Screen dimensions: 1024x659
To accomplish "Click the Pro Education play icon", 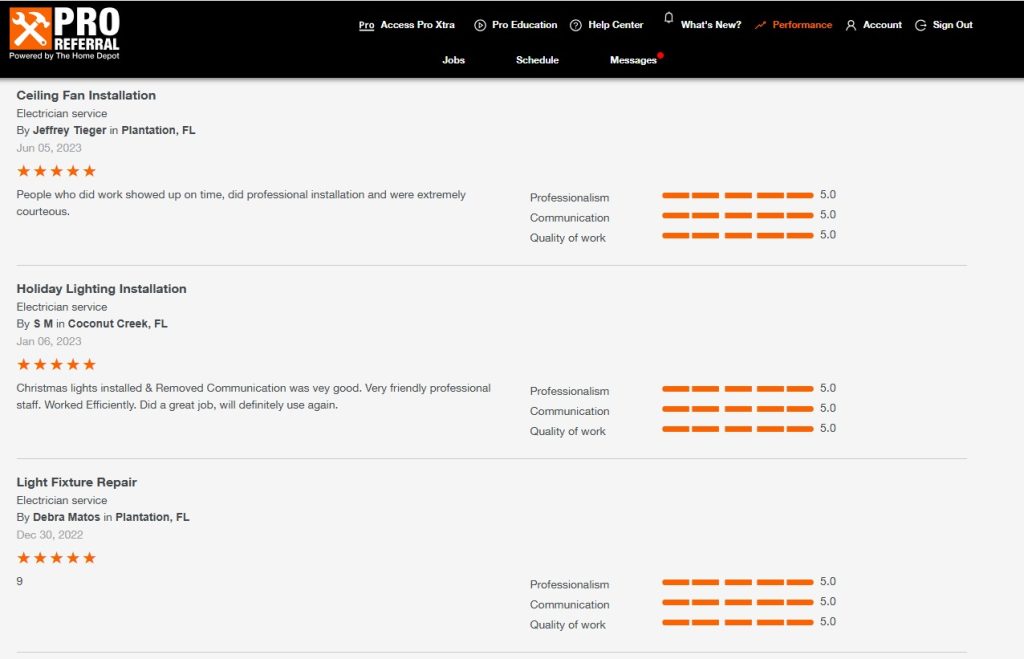I will [x=480, y=25].
